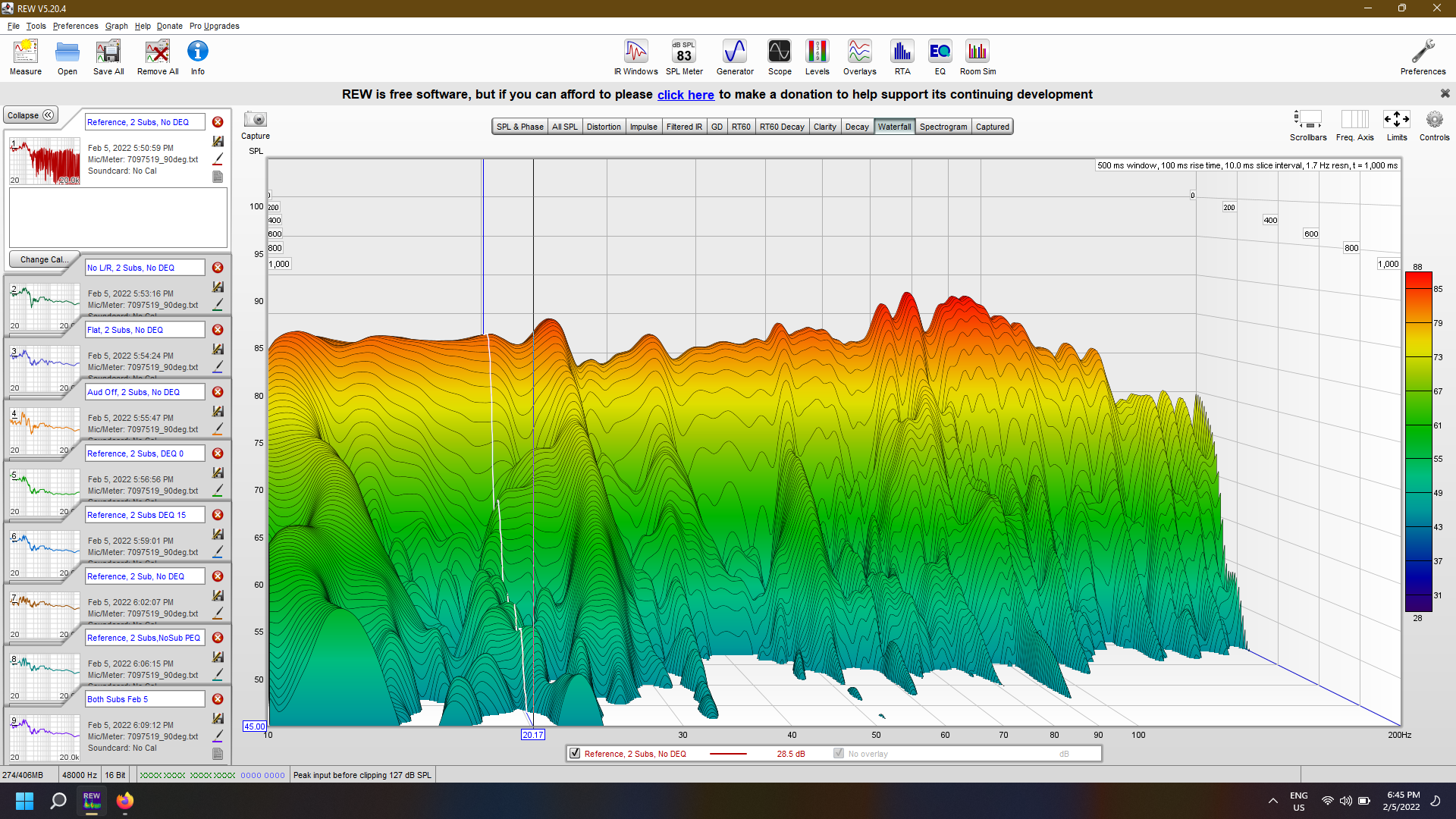Switch to the Captured tab
This screenshot has height=819, width=1456.
pyautogui.click(x=992, y=127)
